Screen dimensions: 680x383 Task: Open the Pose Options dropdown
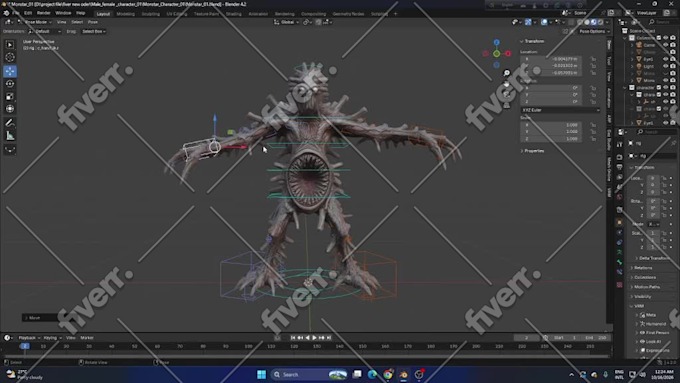[x=595, y=32]
